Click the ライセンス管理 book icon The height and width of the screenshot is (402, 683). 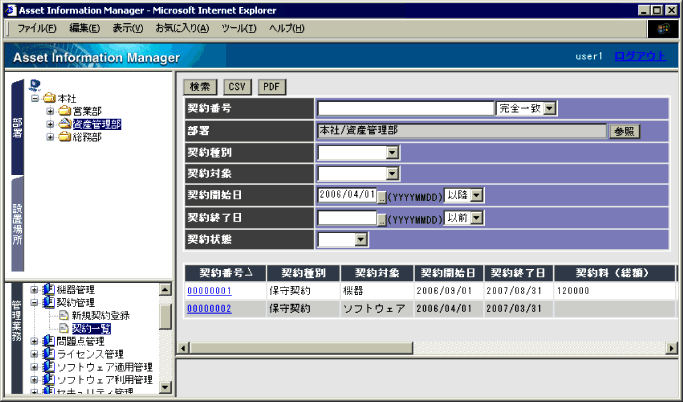point(48,354)
